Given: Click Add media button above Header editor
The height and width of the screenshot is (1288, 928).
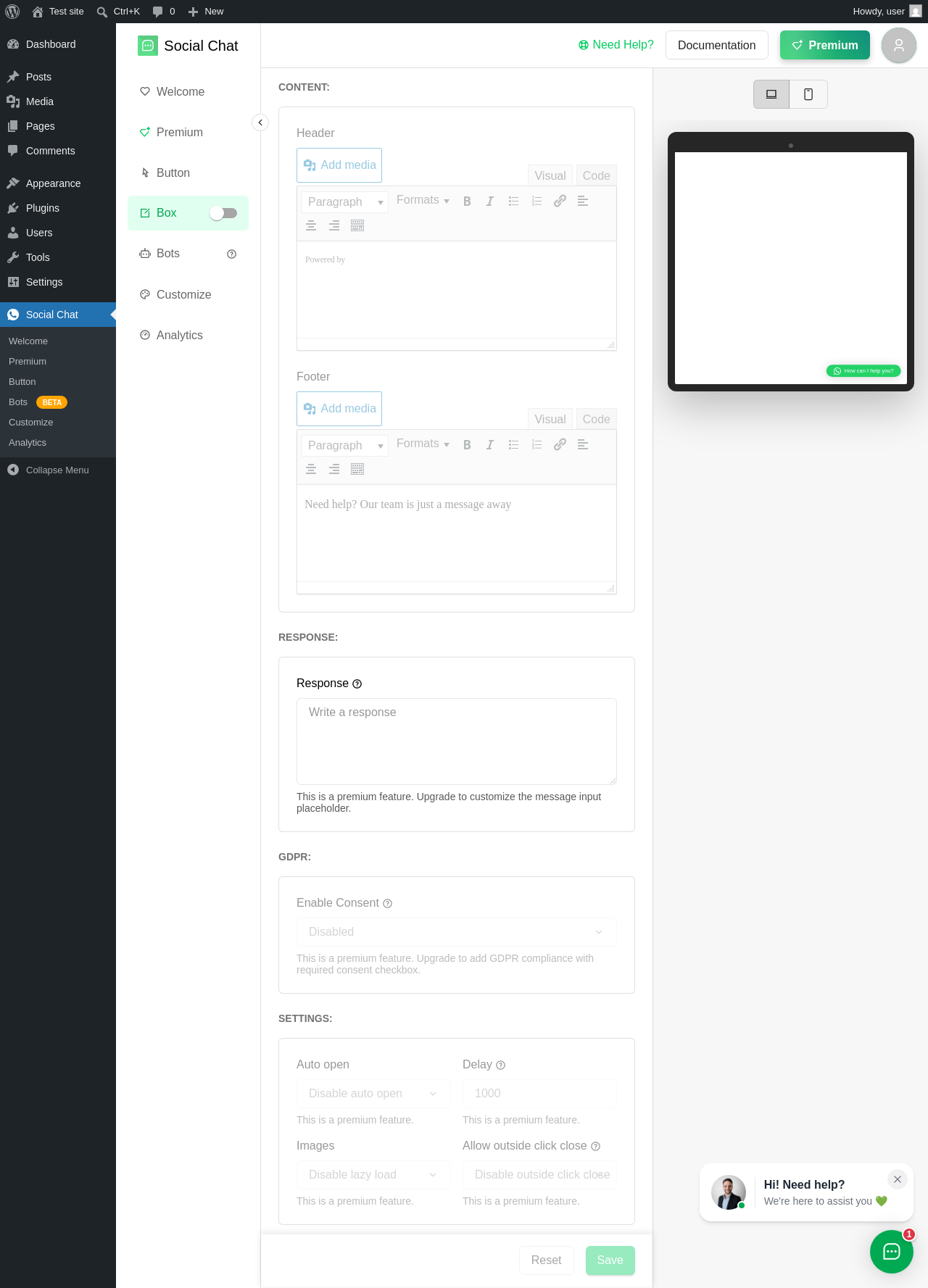Looking at the screenshot, I should click(339, 165).
